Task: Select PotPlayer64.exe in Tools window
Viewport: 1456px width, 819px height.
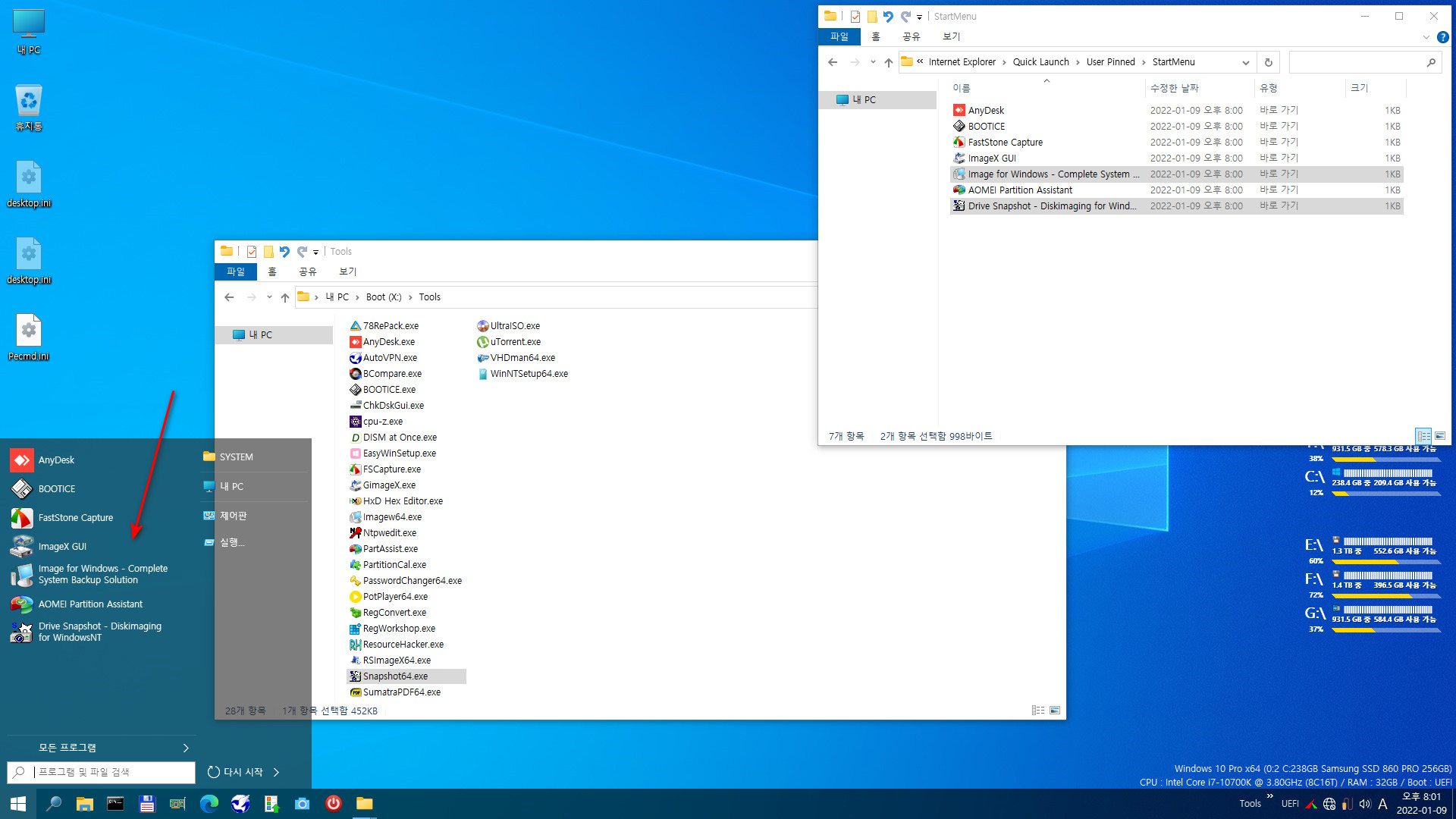Action: 389,597
